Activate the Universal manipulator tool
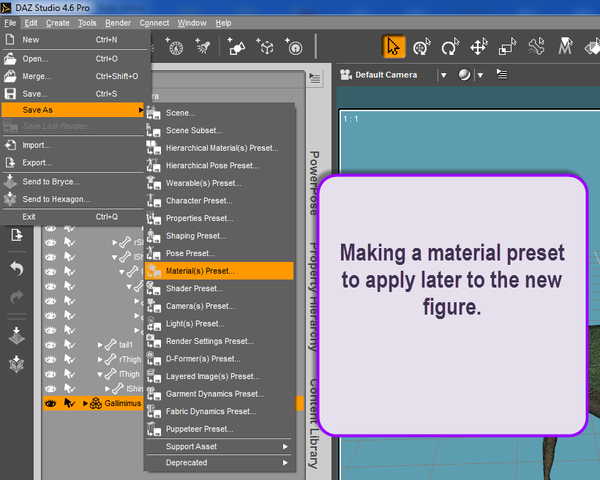Screen dimensions: 600x480 point(422,47)
